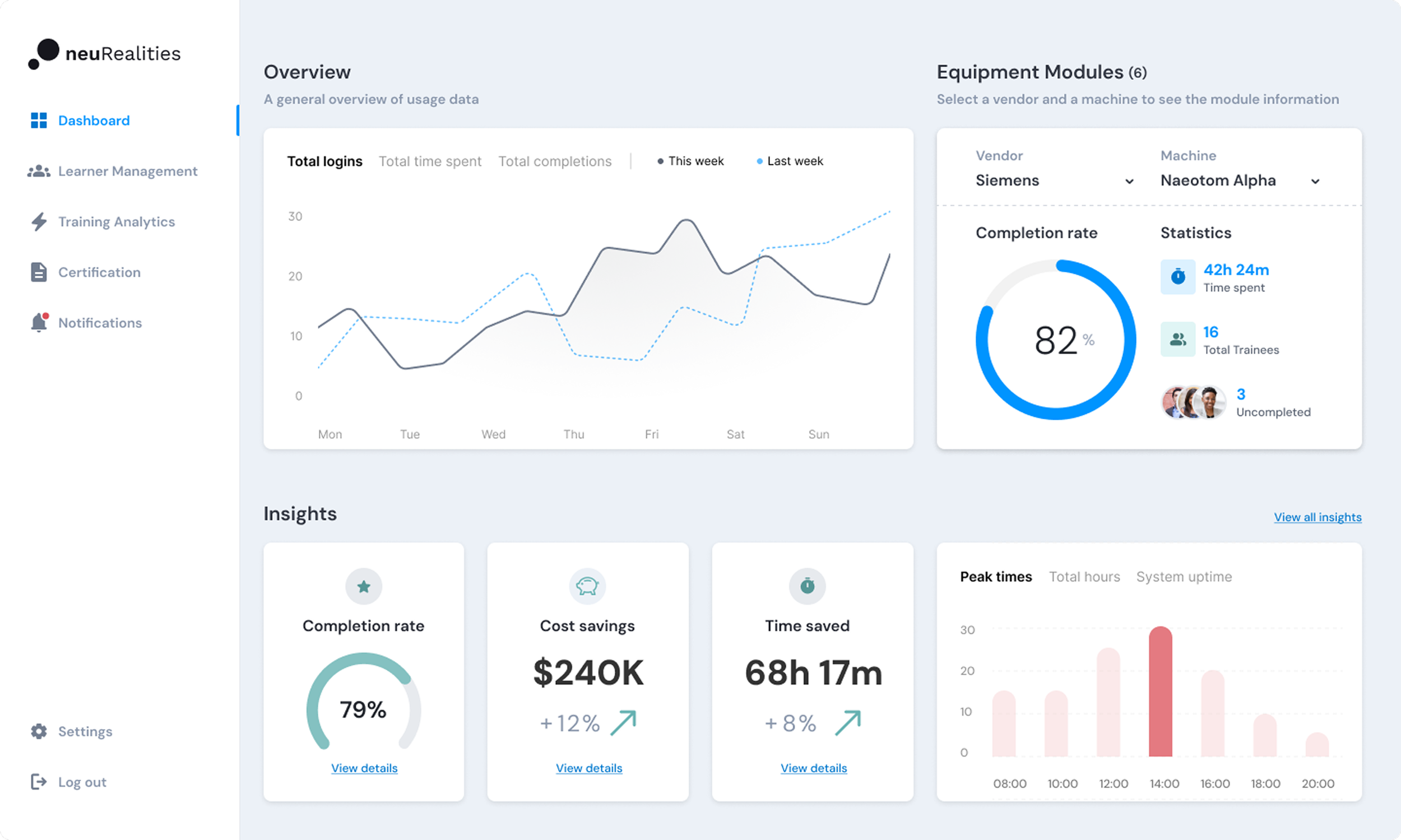Switch to the Total time spent tab

point(430,161)
